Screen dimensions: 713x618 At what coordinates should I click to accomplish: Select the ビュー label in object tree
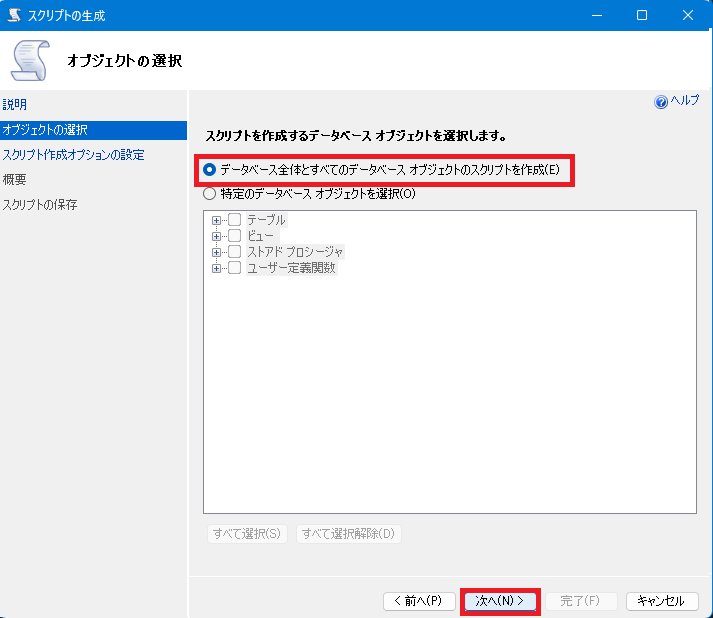(261, 236)
